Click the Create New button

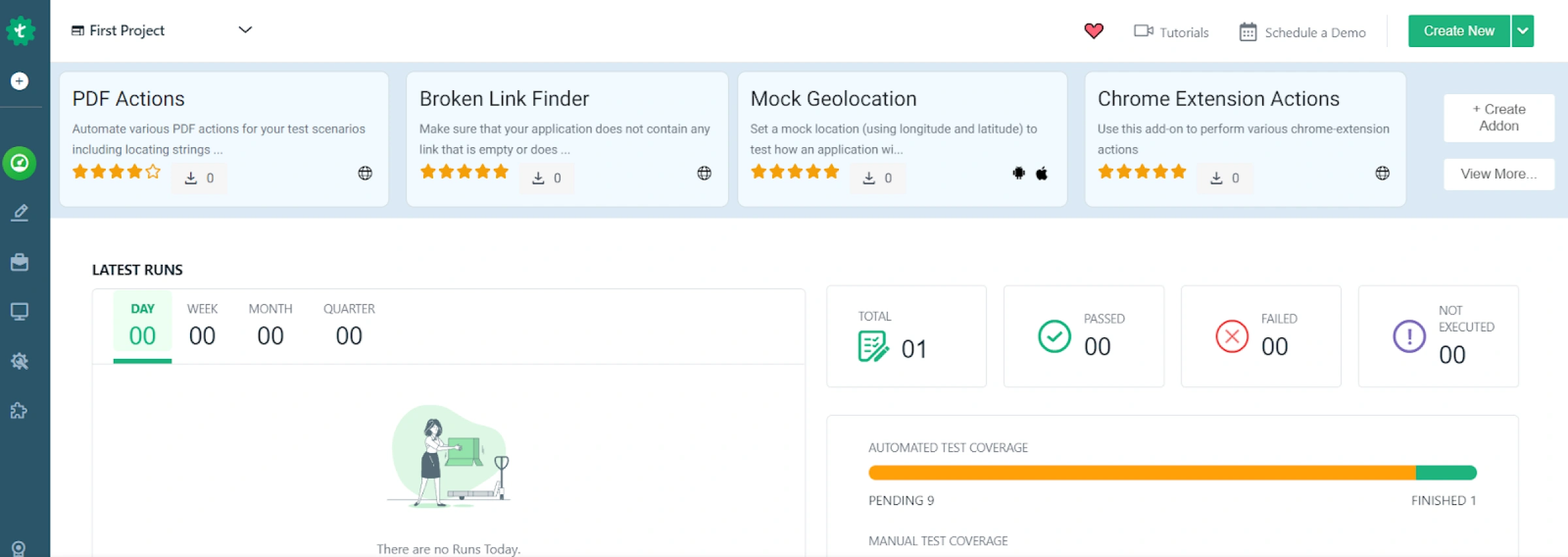click(1458, 31)
